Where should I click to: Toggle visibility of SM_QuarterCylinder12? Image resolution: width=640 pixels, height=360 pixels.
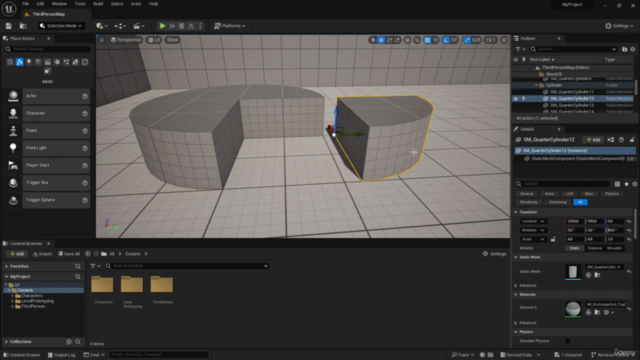[x=516, y=99]
